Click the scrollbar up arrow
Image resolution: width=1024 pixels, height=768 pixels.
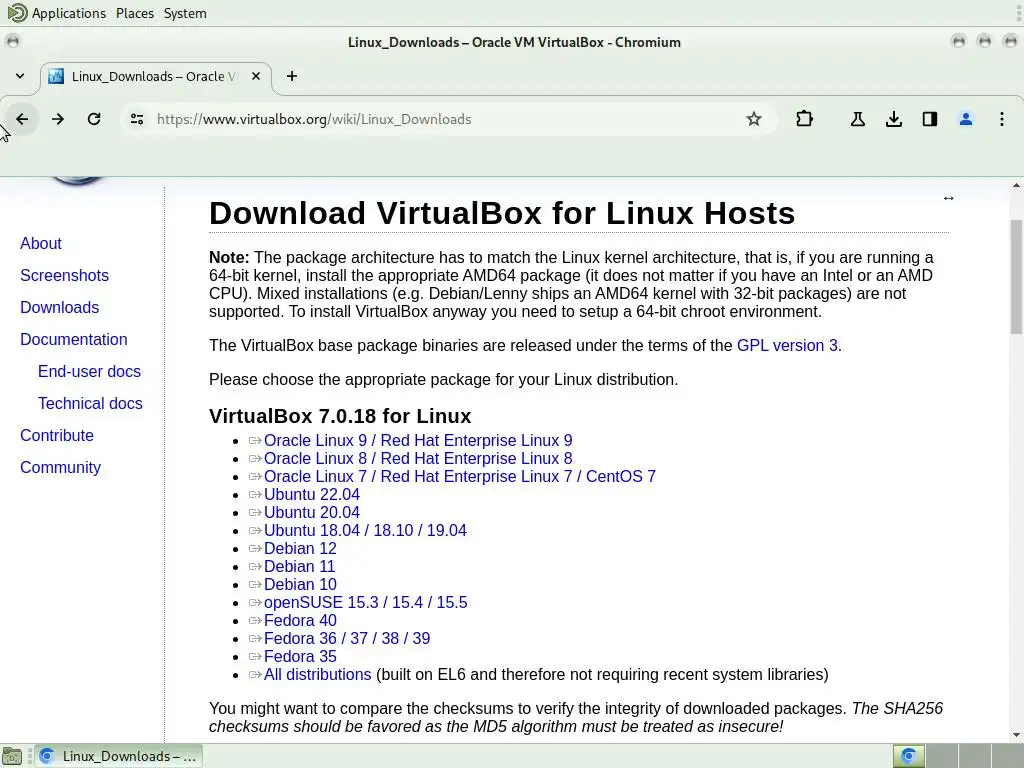[1016, 185]
